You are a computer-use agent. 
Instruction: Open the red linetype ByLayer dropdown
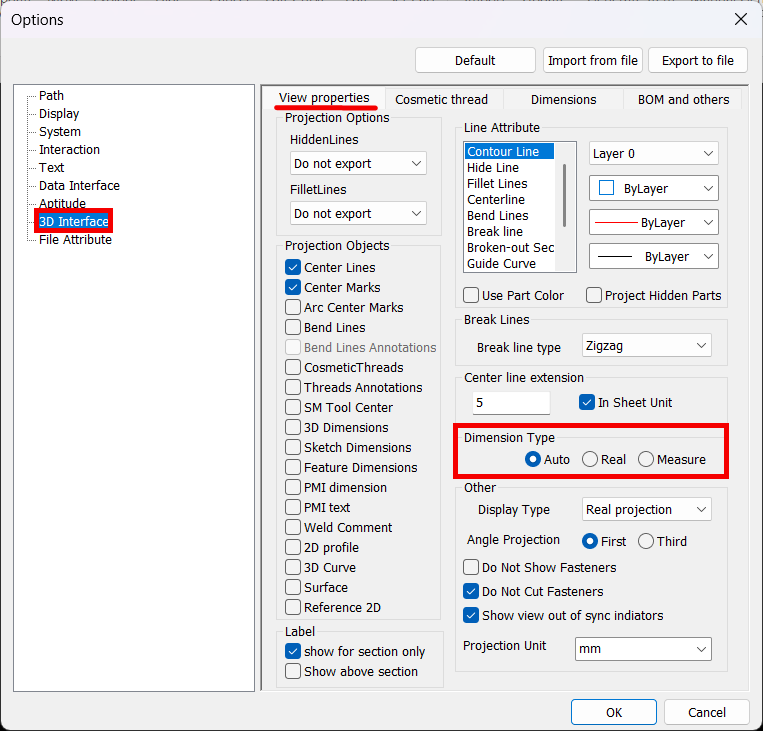point(654,222)
